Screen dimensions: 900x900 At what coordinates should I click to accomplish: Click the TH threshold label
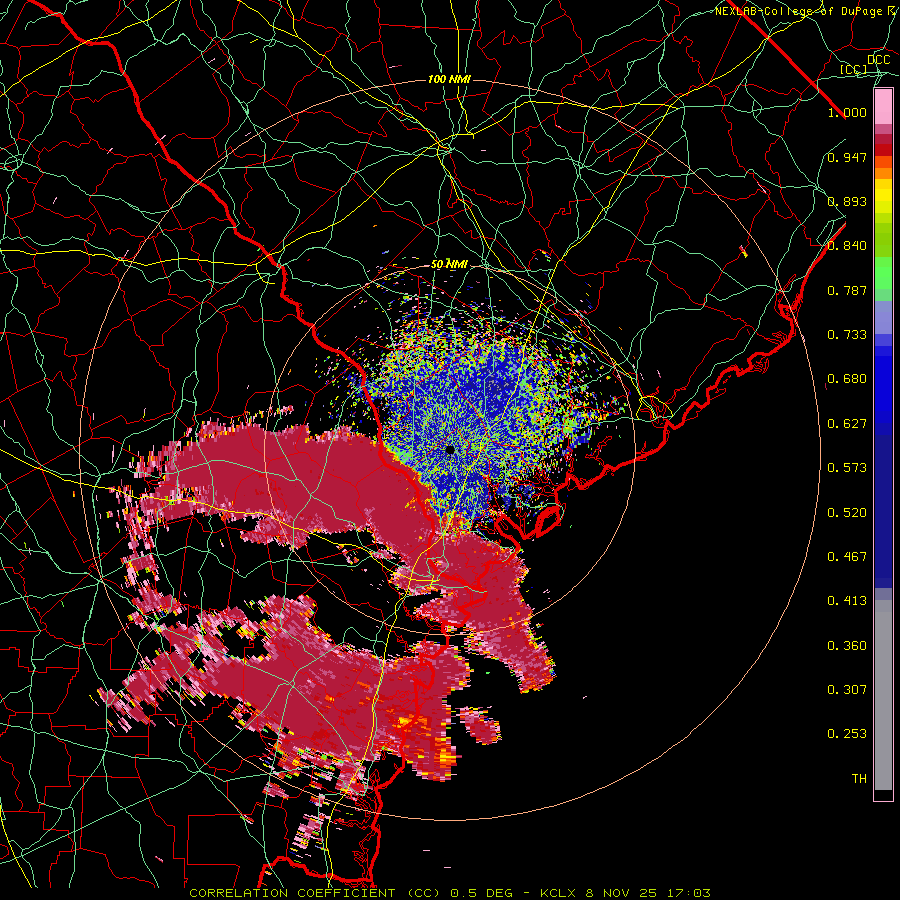(x=859, y=779)
